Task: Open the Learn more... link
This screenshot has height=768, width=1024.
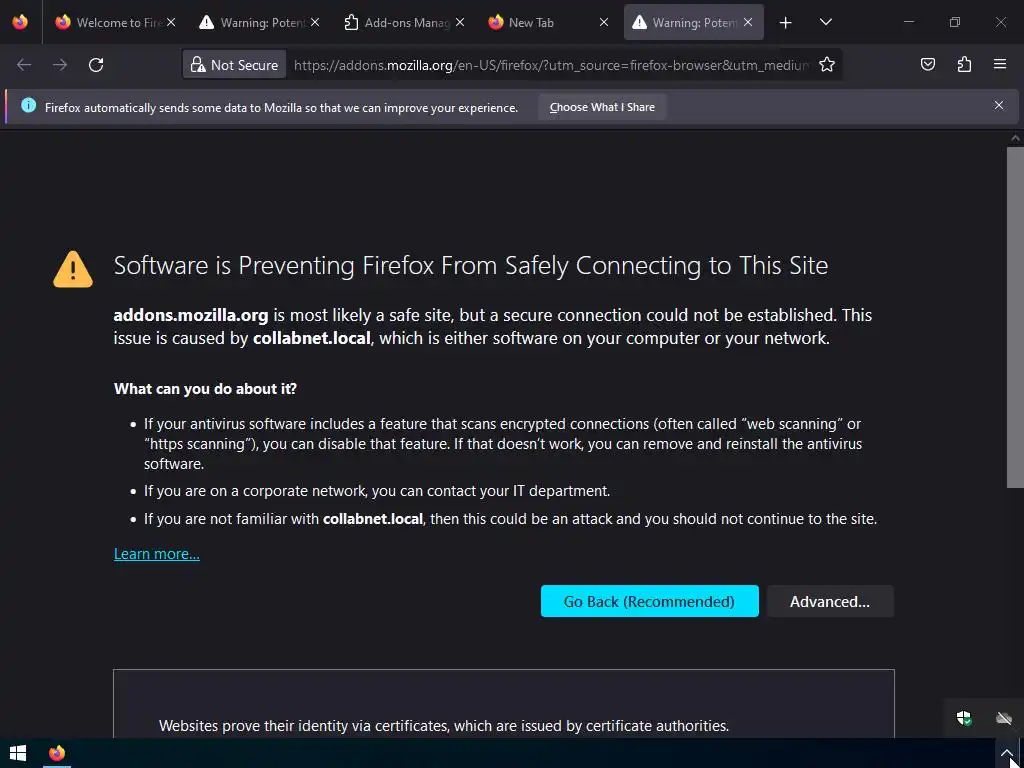Action: [157, 554]
